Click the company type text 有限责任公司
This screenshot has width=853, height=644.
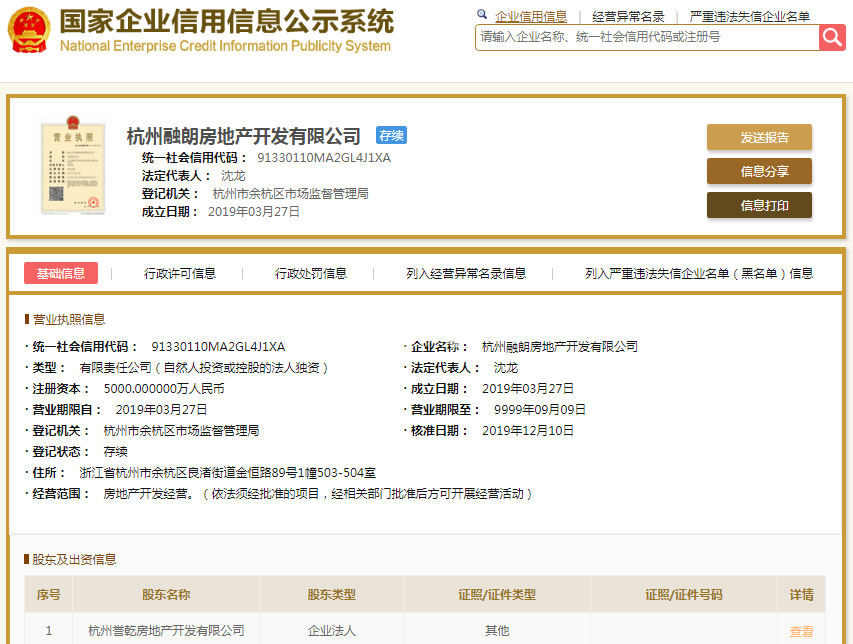(x=115, y=368)
